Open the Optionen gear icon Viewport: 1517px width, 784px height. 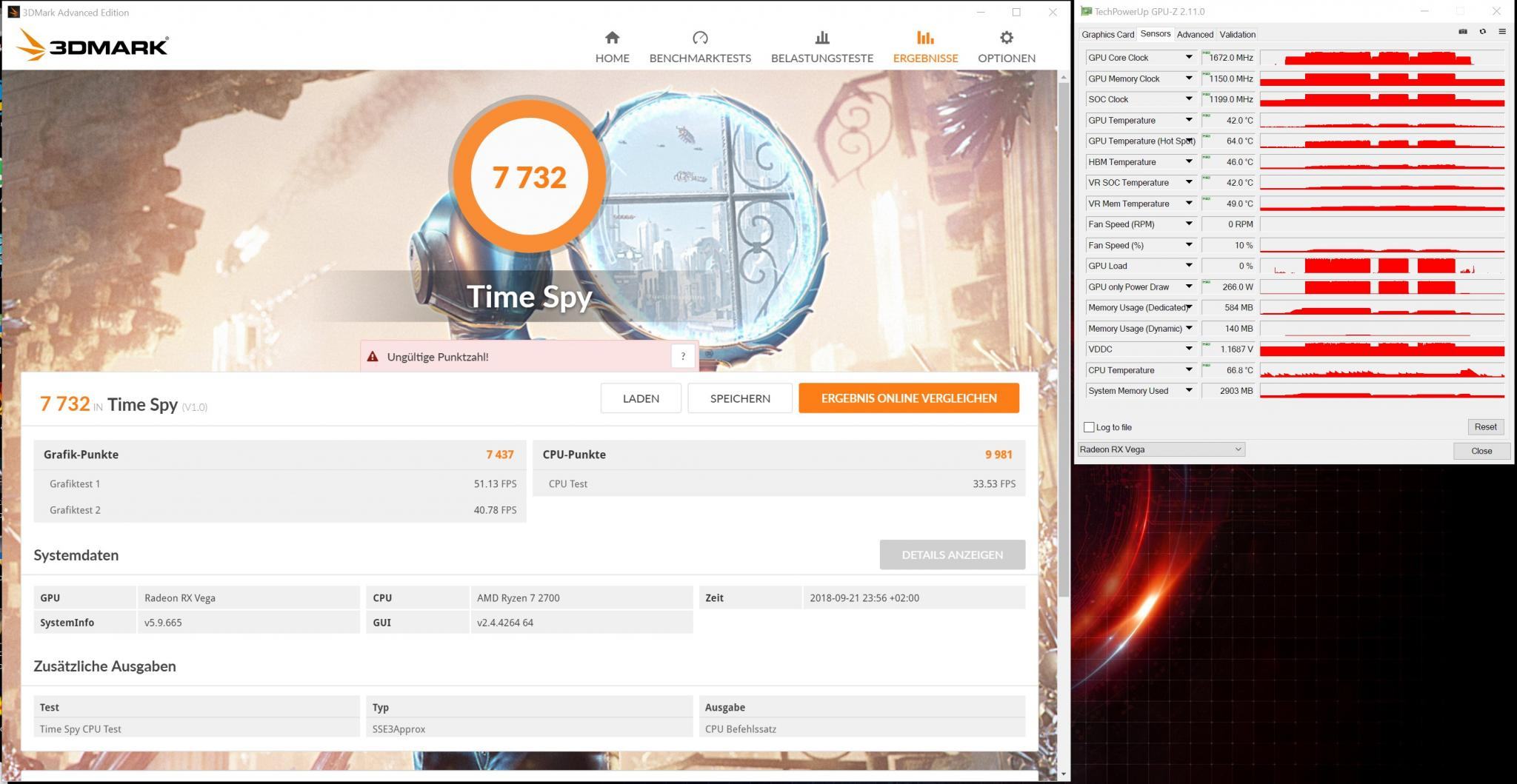point(1006,37)
